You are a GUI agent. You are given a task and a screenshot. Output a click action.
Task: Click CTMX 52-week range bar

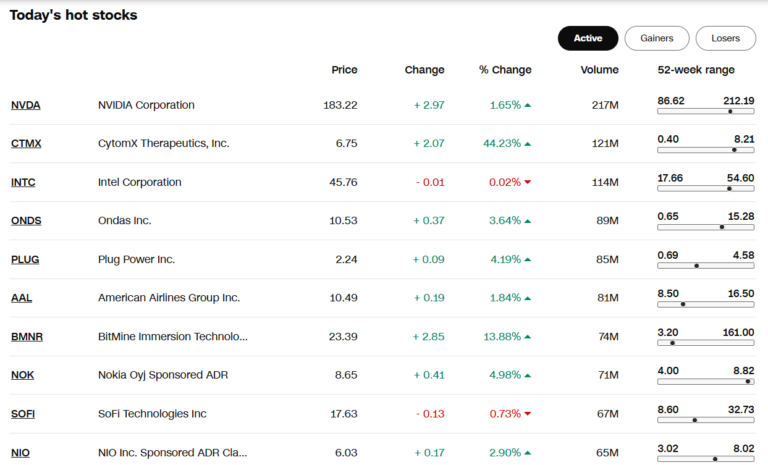click(x=706, y=150)
